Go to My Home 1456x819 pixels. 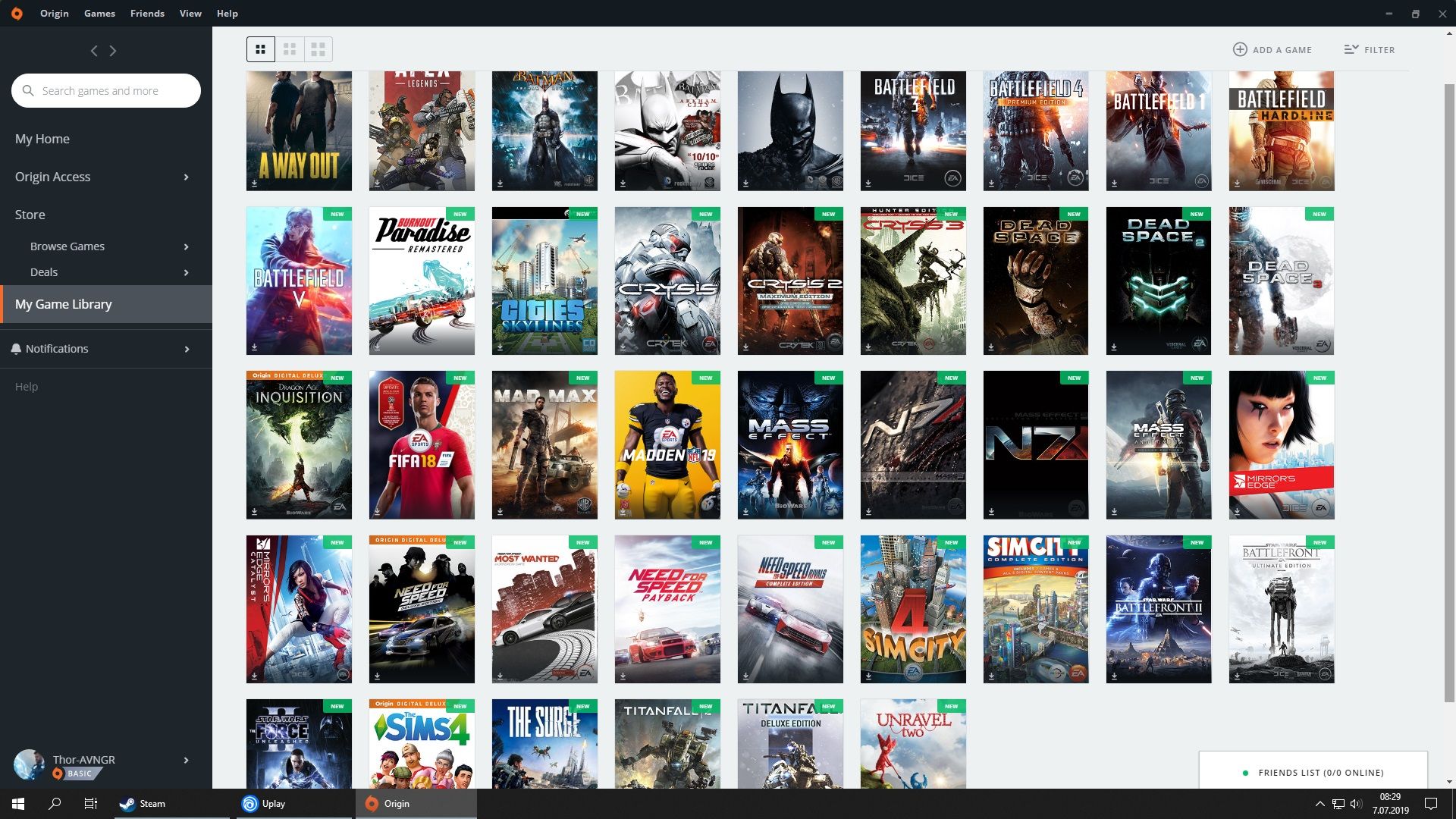pyautogui.click(x=42, y=139)
